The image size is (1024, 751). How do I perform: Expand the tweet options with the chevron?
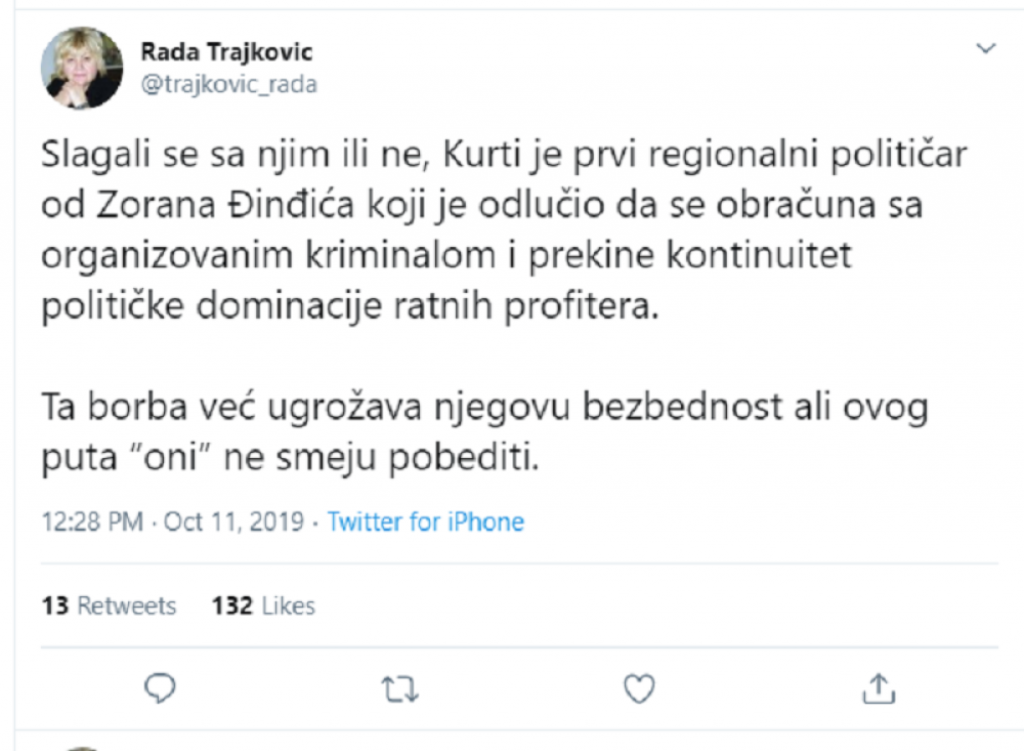click(988, 47)
